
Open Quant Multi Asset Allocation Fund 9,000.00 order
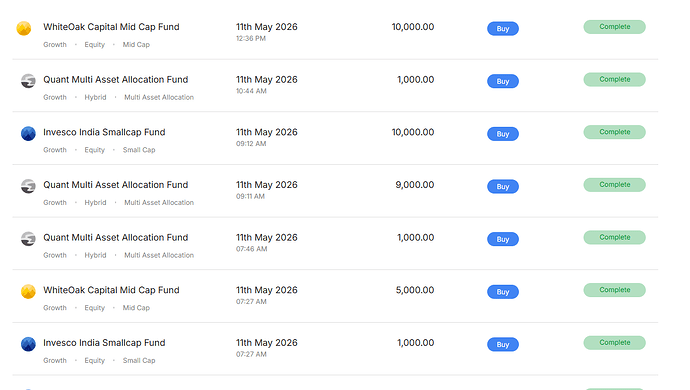[x=116, y=185]
